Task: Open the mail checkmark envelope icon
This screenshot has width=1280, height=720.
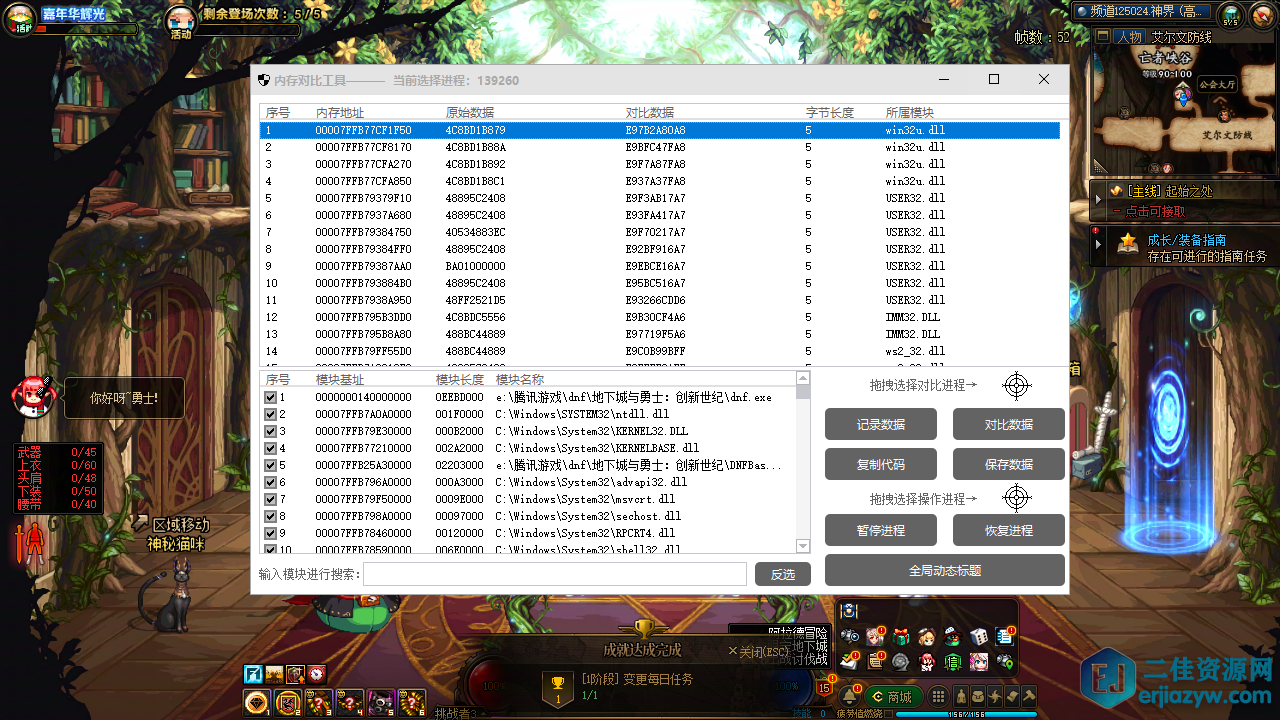Action: click(x=849, y=661)
